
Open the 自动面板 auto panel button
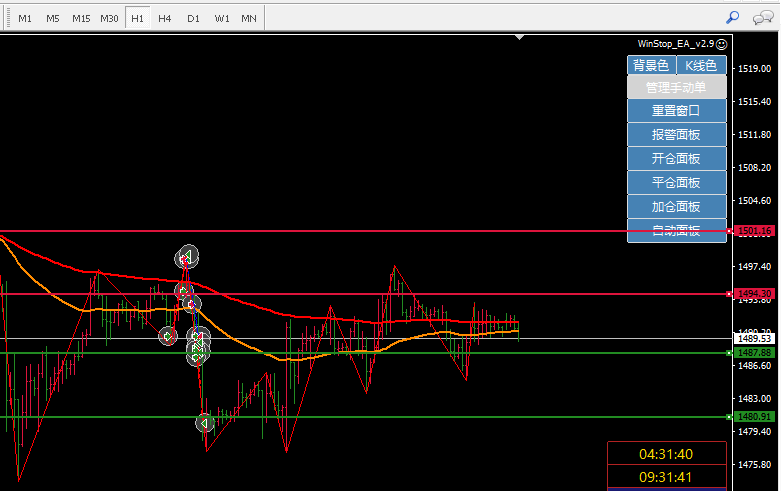click(x=676, y=231)
